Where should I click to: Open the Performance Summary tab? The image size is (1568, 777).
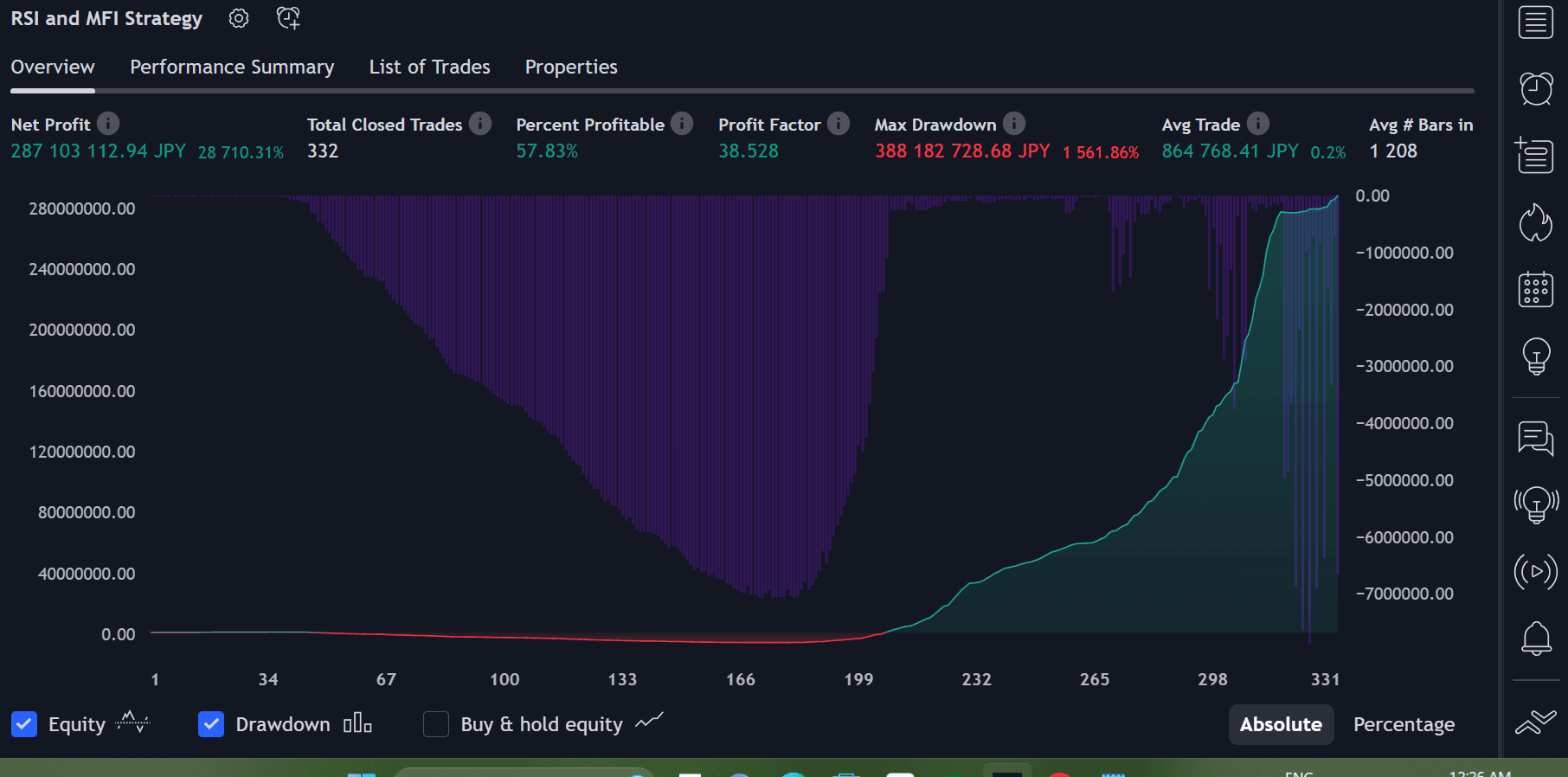232,67
